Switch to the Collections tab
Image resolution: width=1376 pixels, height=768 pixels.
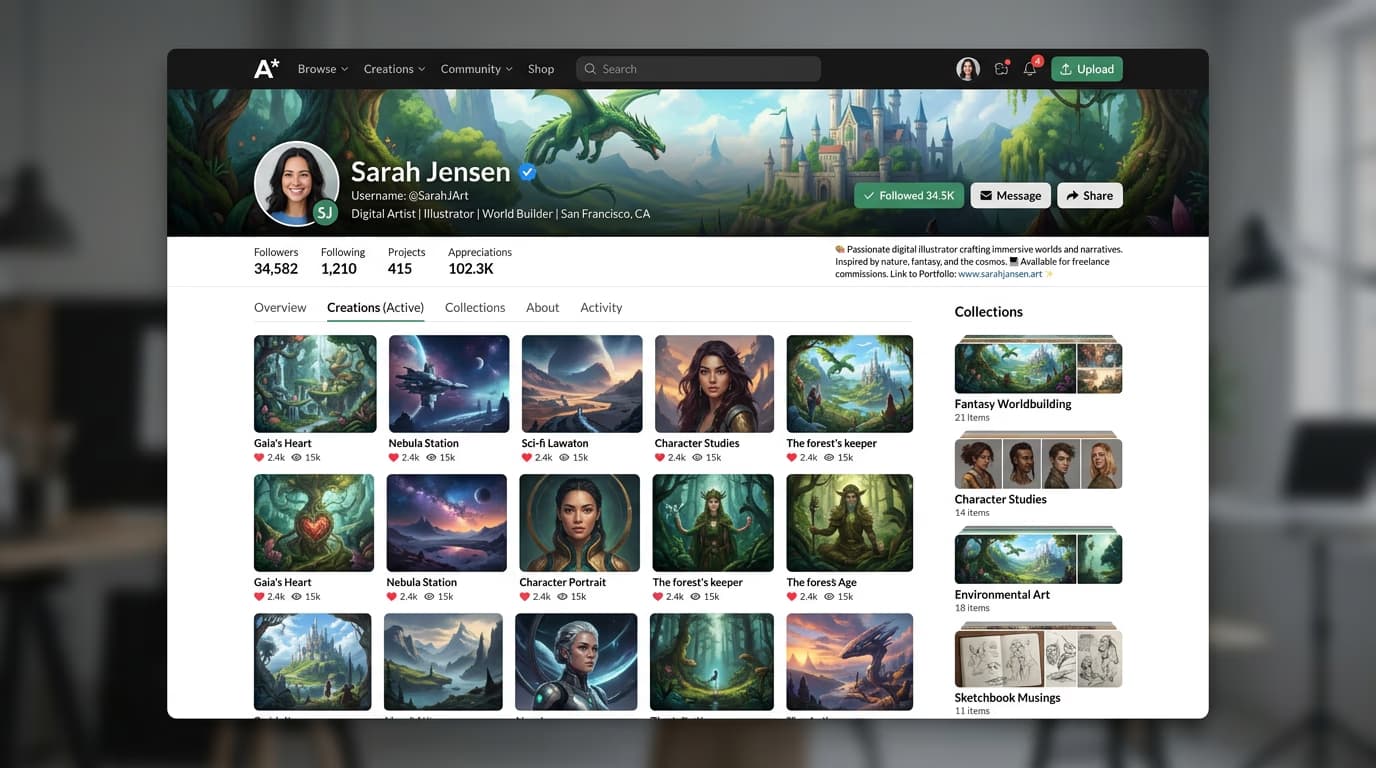(x=475, y=307)
